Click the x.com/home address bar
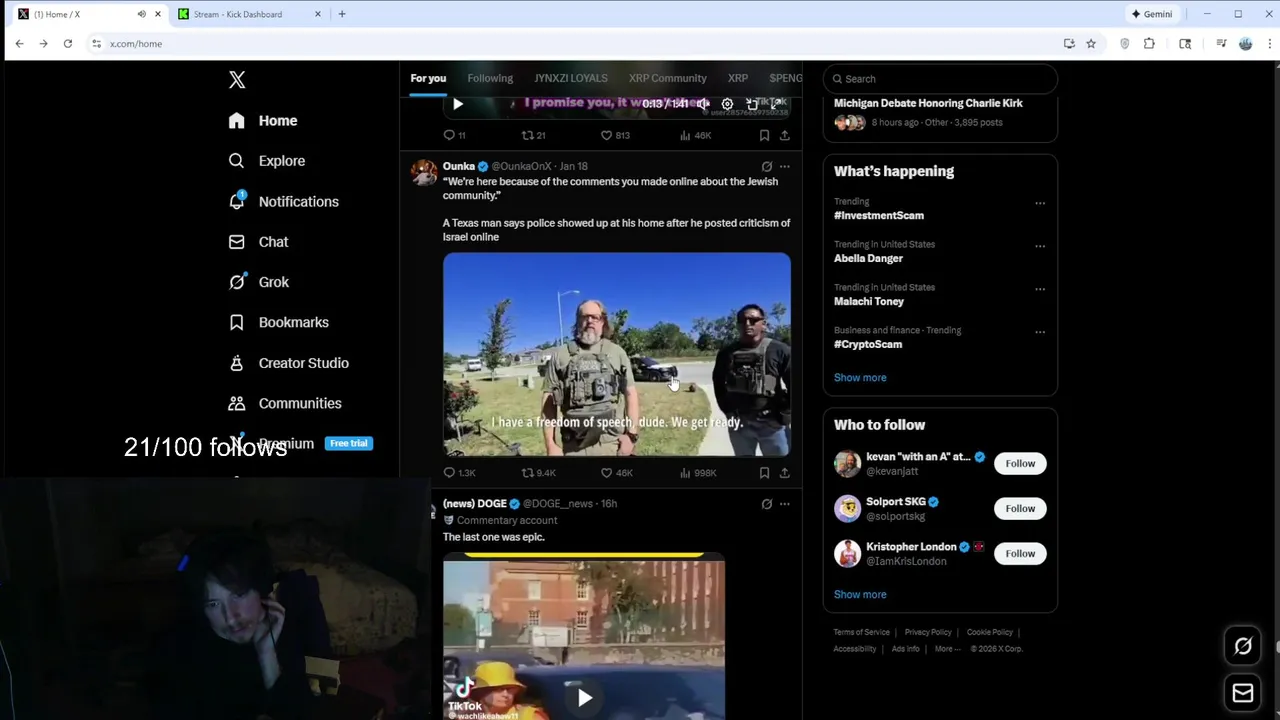 [x=570, y=44]
